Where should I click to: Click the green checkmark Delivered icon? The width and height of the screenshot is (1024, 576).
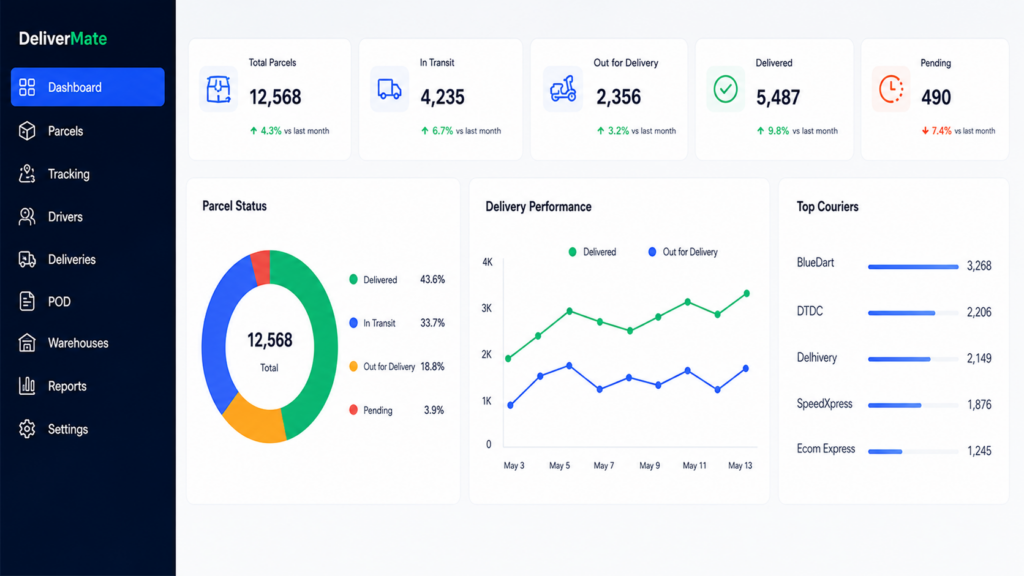click(x=725, y=89)
